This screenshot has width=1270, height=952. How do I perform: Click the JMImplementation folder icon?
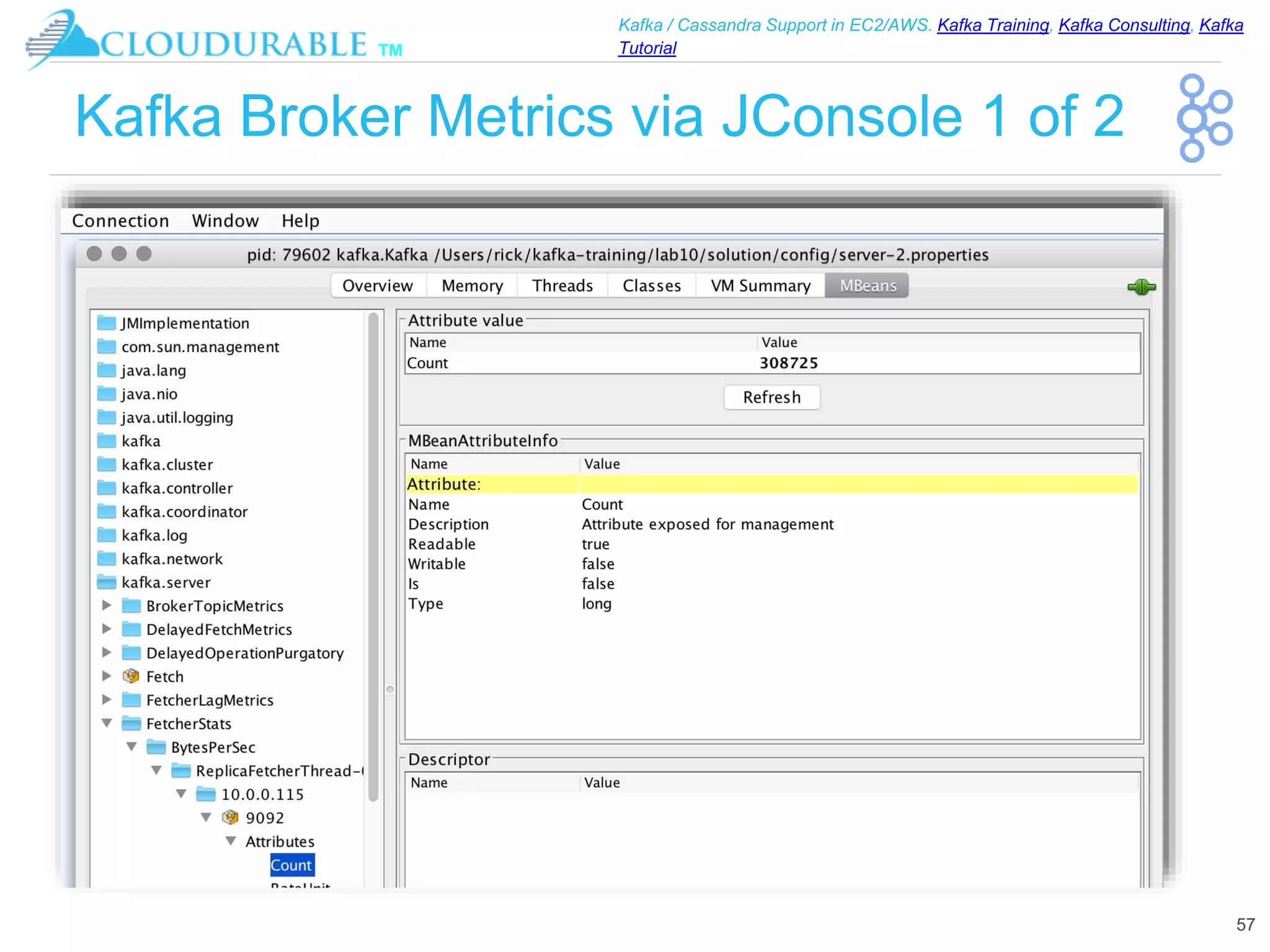107,323
